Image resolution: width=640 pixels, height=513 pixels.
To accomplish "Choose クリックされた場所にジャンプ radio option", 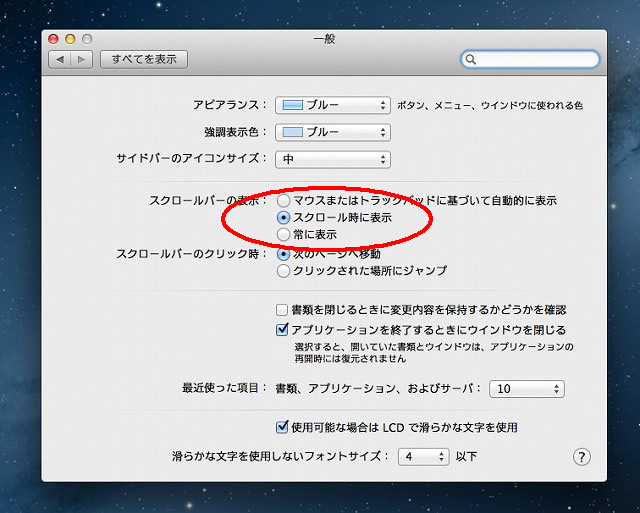I will (x=284, y=270).
